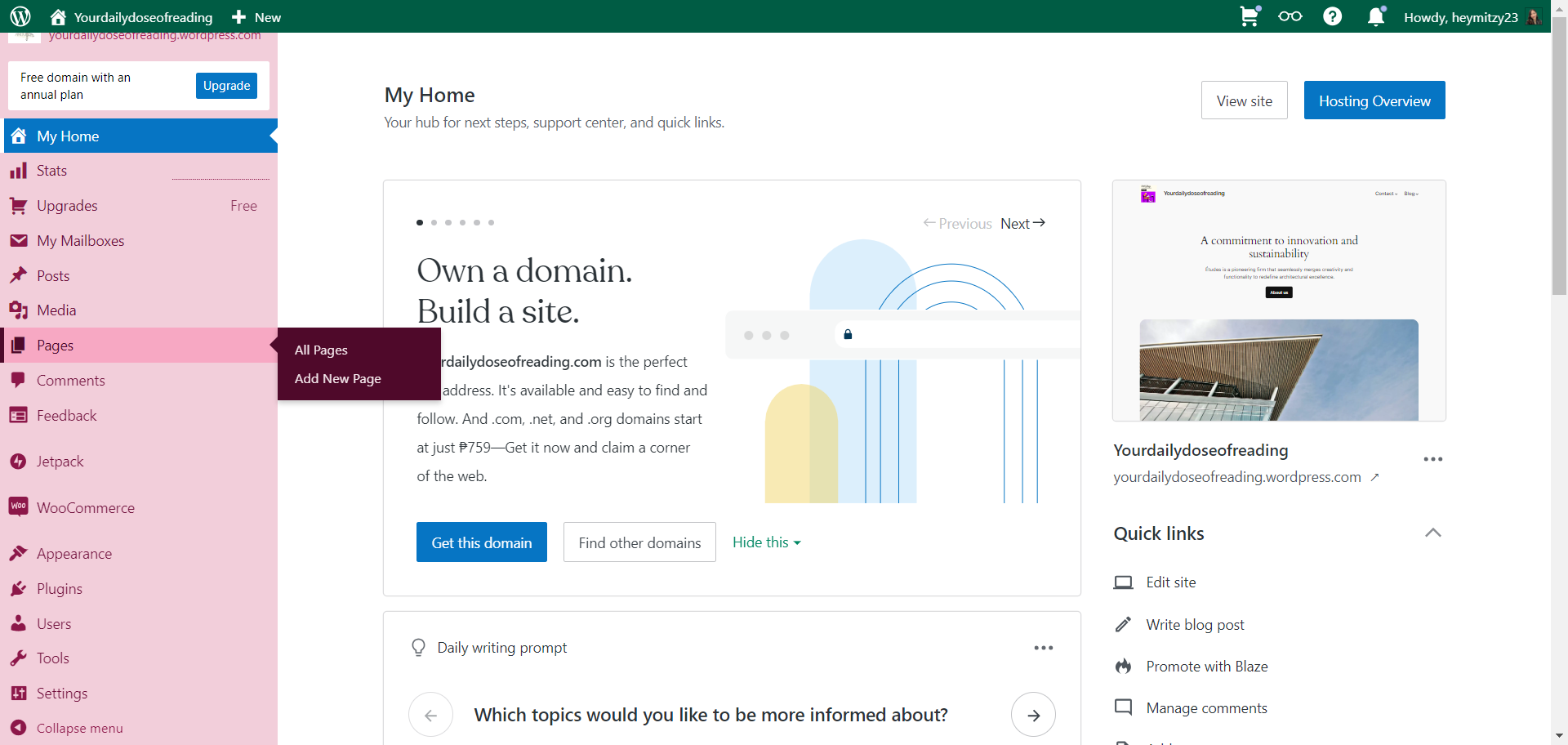Click the Collapse menu arrow icon
Image resolution: width=1568 pixels, height=745 pixels.
pyautogui.click(x=19, y=728)
